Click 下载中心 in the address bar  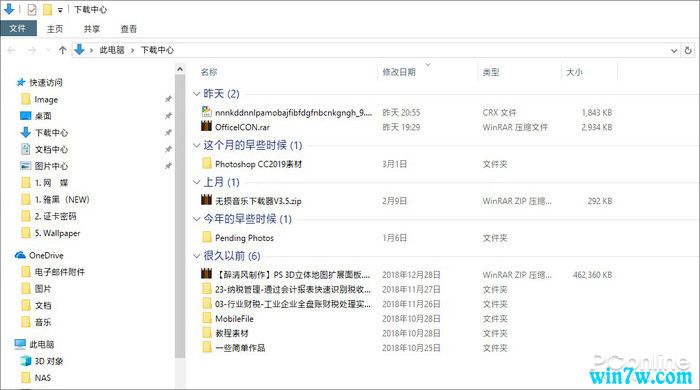click(x=157, y=50)
